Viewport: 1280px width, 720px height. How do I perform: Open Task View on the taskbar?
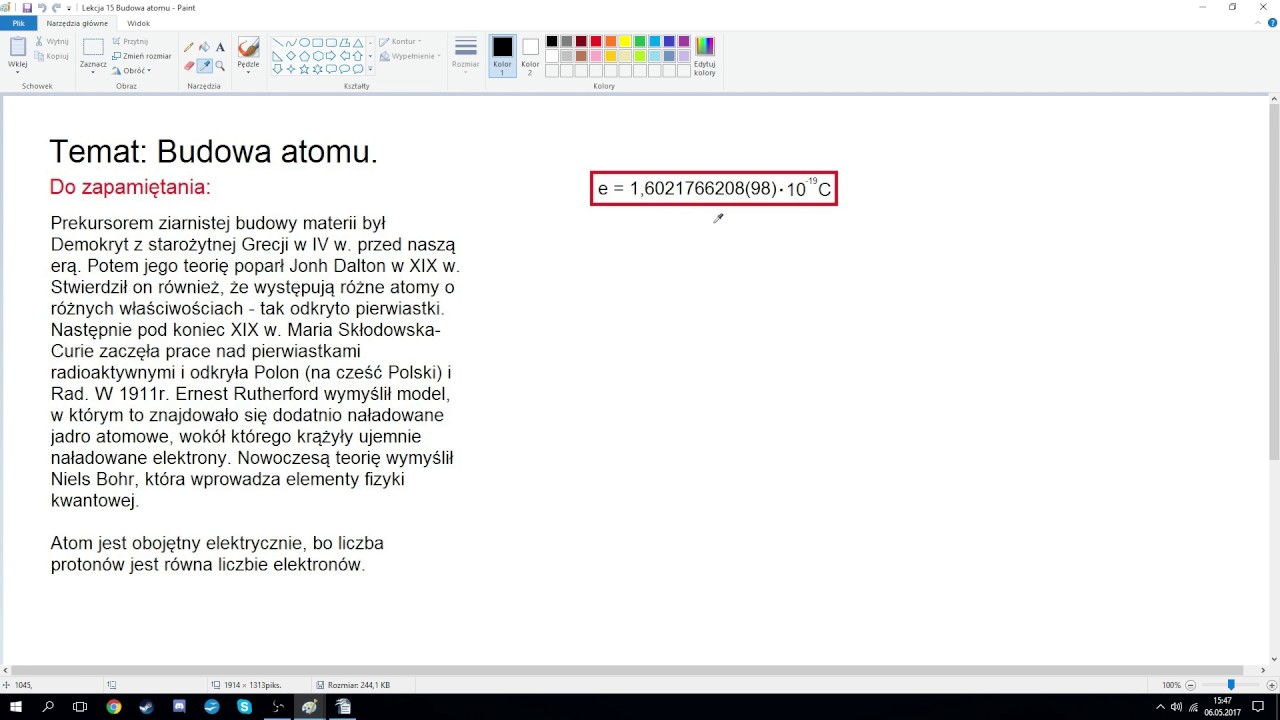tap(81, 706)
